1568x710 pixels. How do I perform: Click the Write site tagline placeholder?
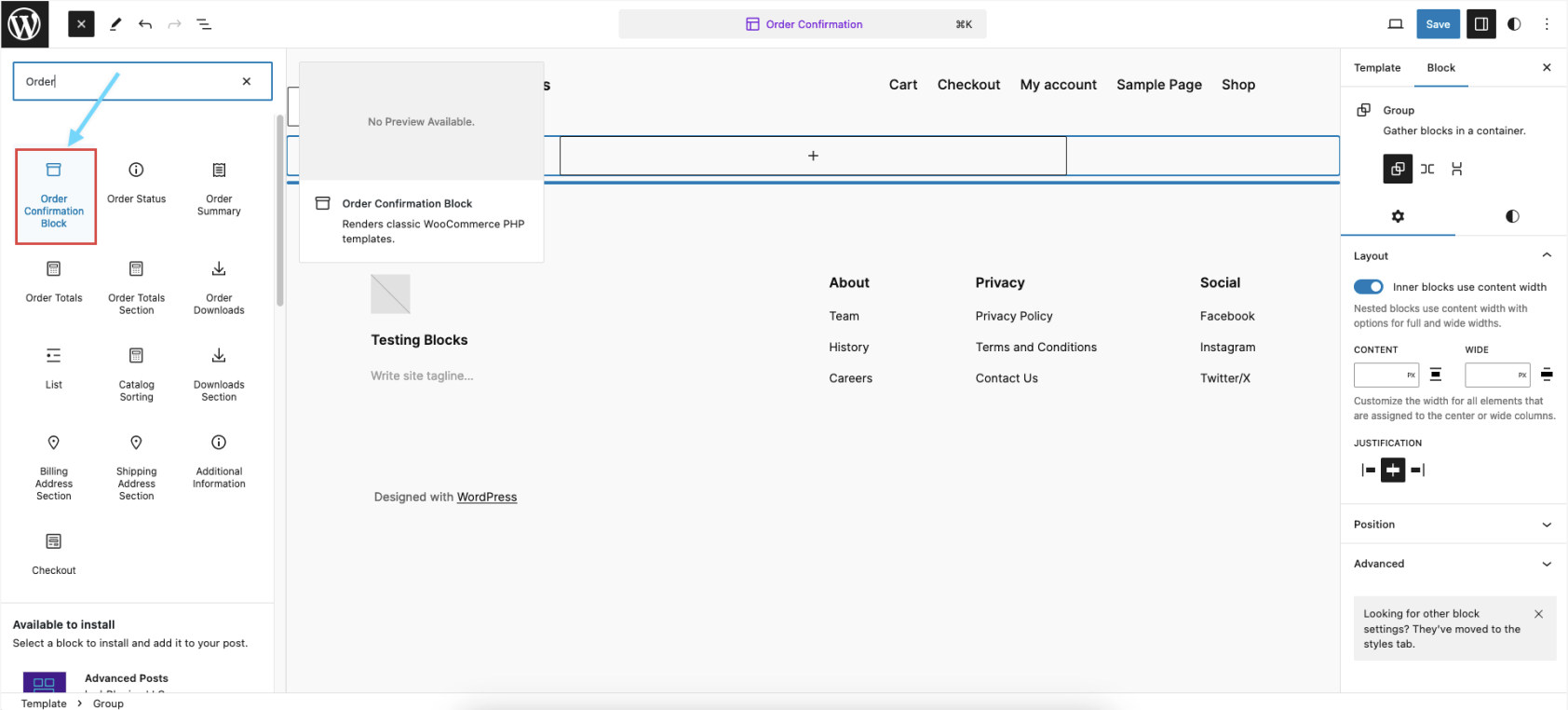[422, 375]
